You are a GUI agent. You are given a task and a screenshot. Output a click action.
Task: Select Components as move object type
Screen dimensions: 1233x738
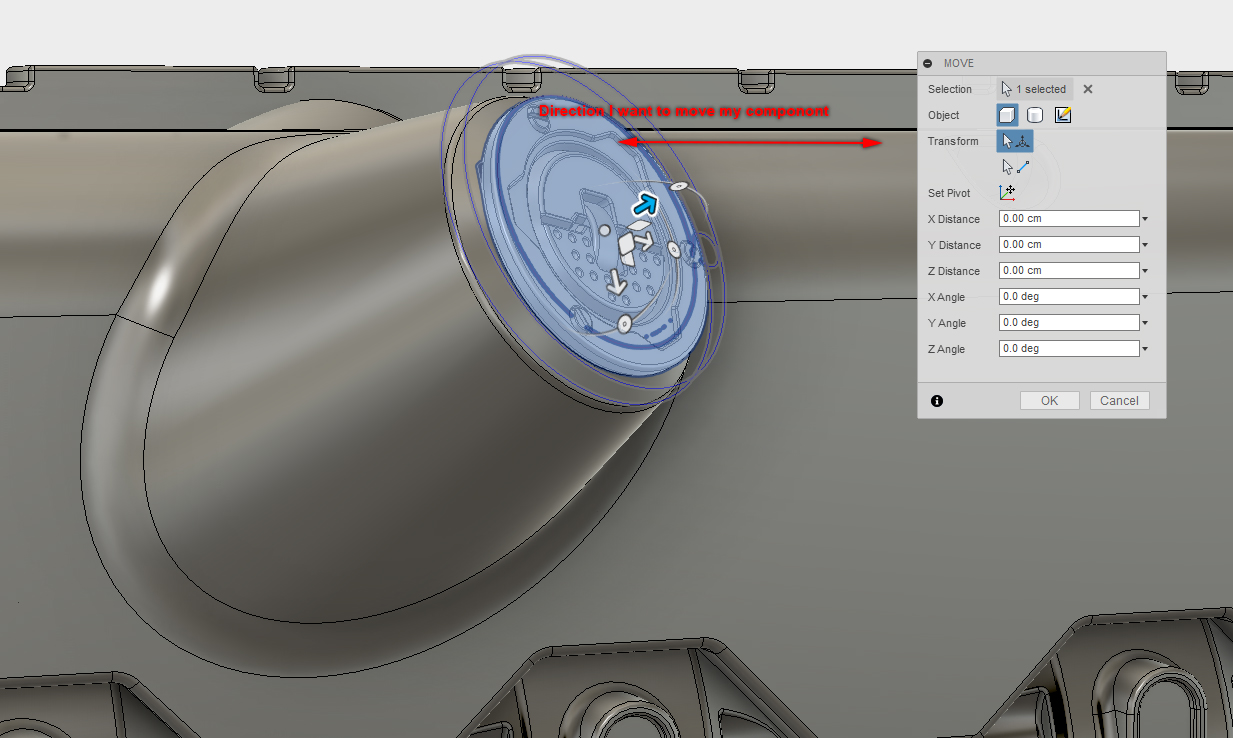[x=1007, y=115]
